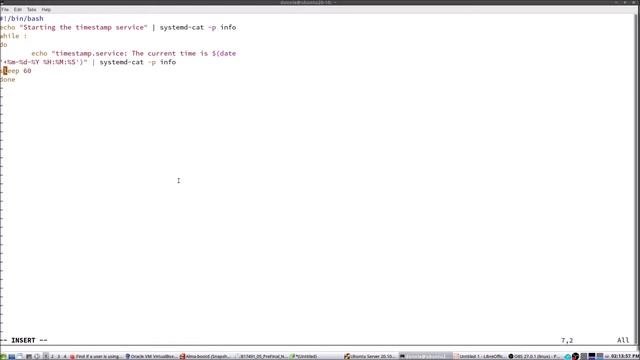Image resolution: width=640 pixels, height=360 pixels.
Task: Click the OBS tray icon
Action: click(576, 356)
